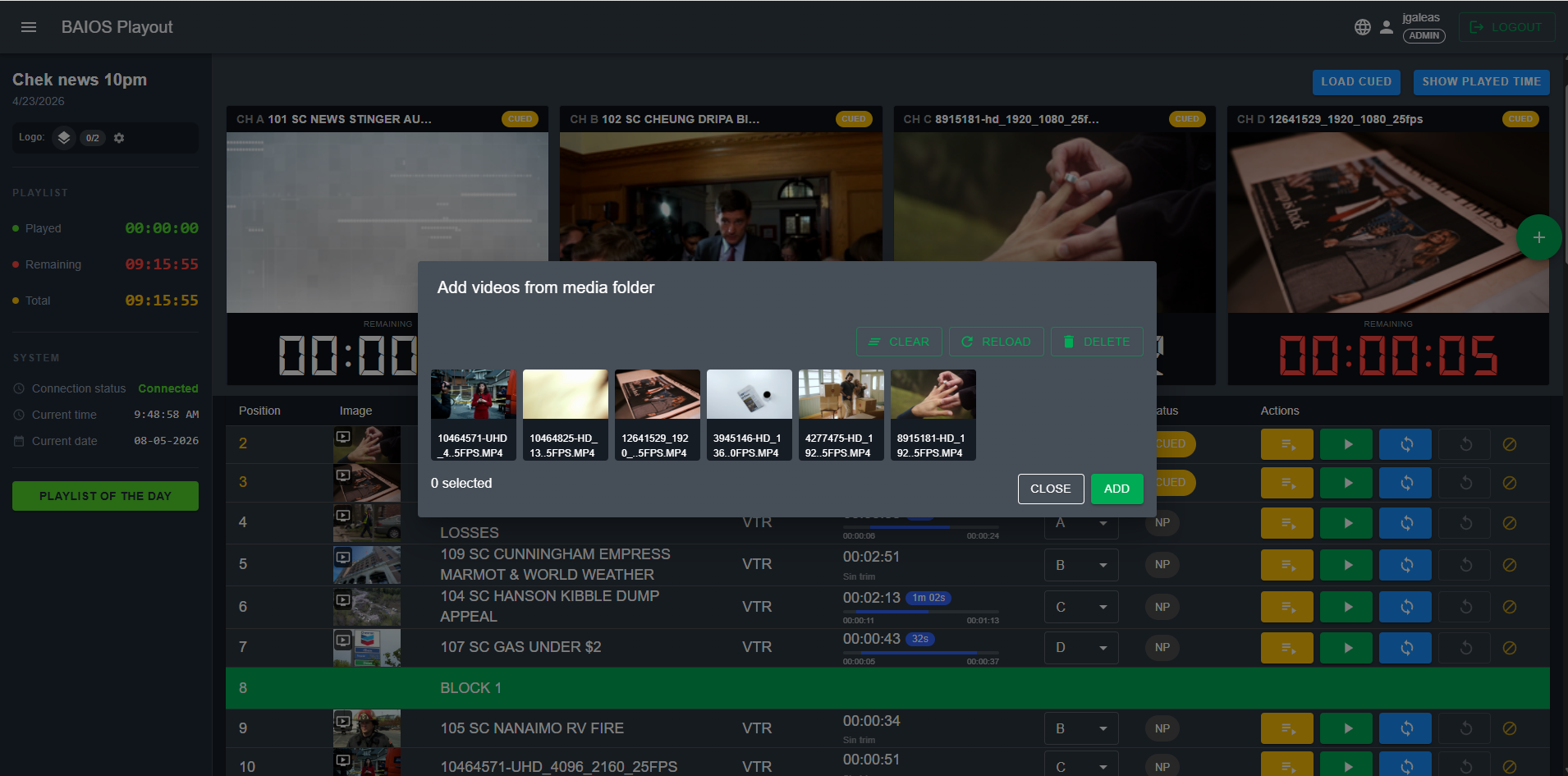Click the green ADD button
Image resolution: width=1568 pixels, height=776 pixels.
[x=1116, y=489]
